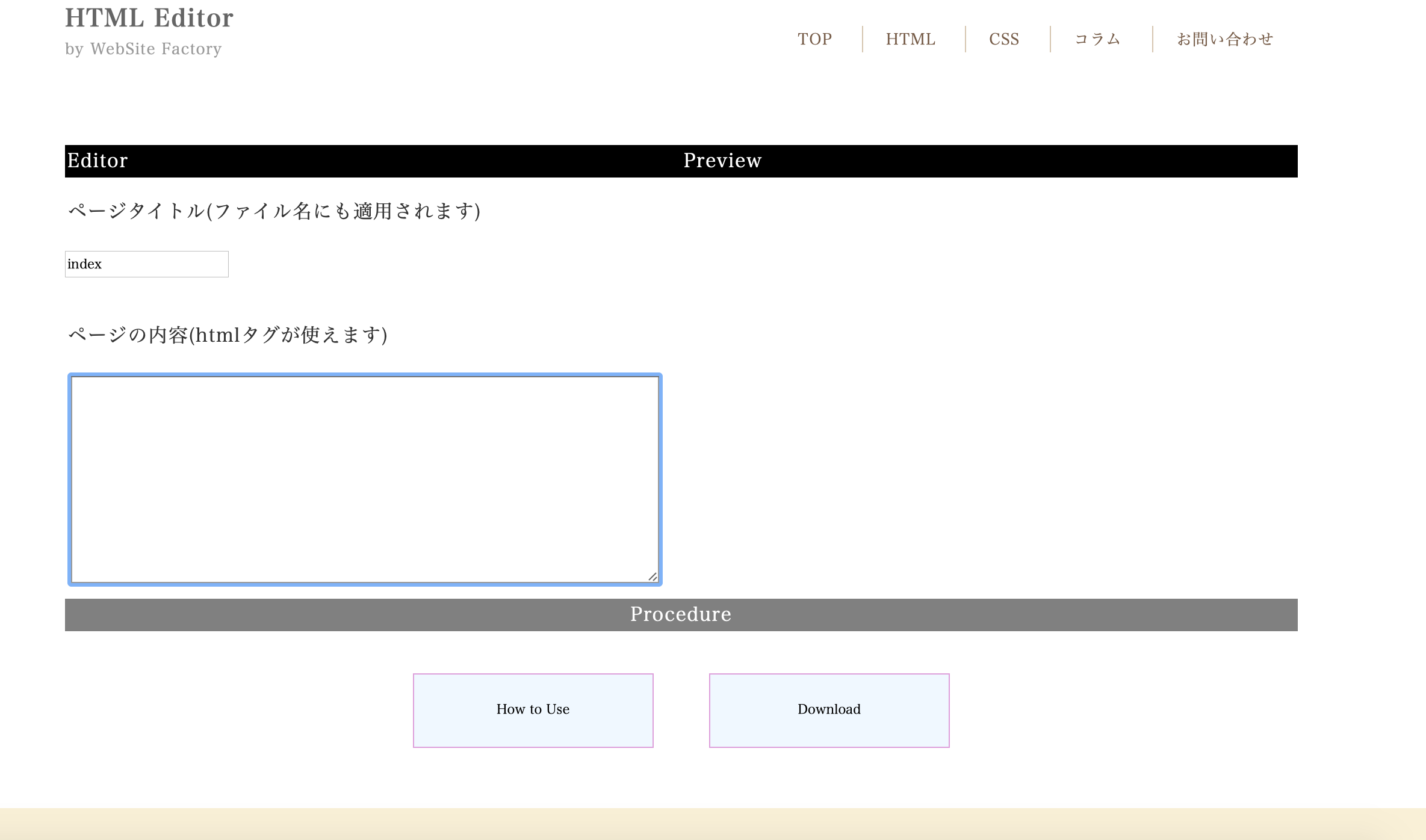This screenshot has height=840, width=1426.
Task: Open the コラム navigation link
Action: pyautogui.click(x=1097, y=39)
